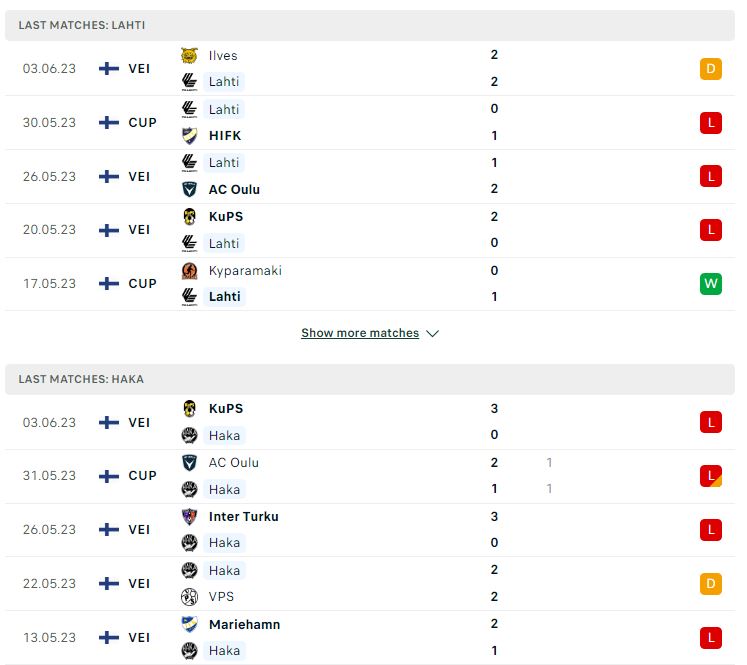Click the Kyparamaki team logo
The width and height of the screenshot is (747, 665).
[x=190, y=271]
